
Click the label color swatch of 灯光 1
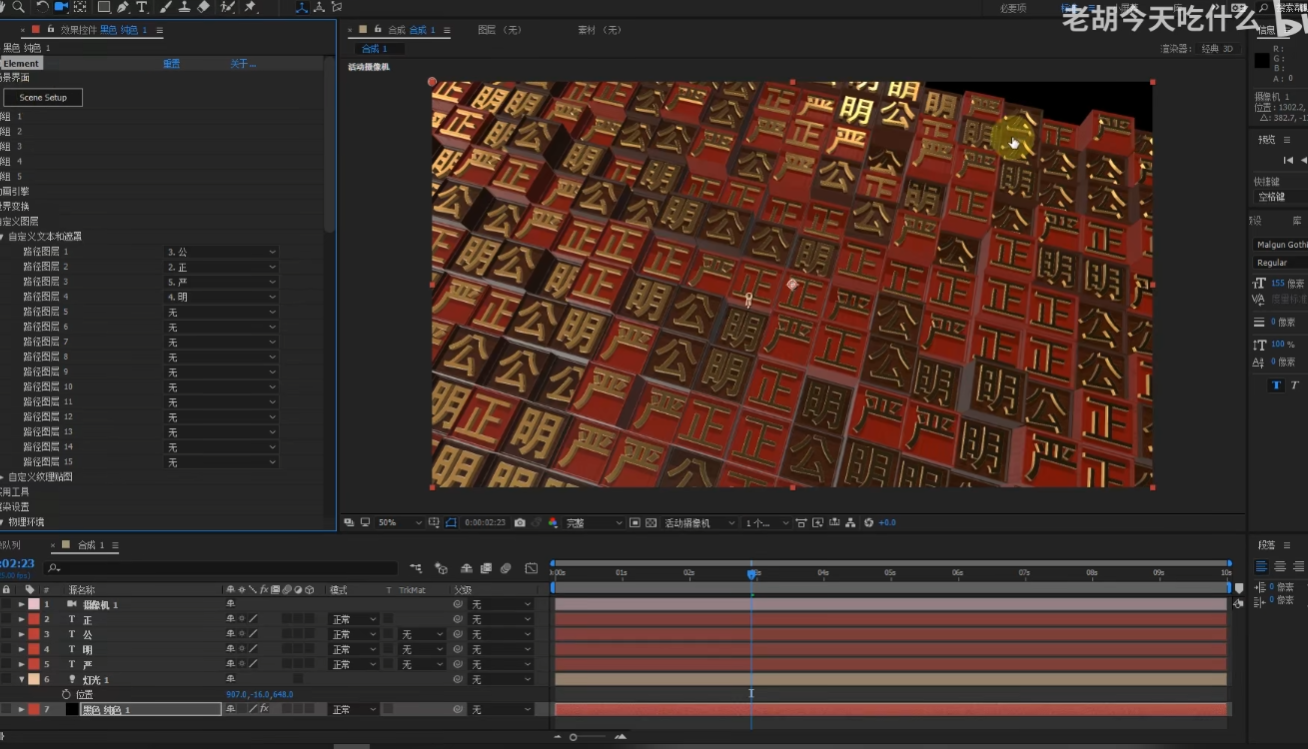(32, 680)
